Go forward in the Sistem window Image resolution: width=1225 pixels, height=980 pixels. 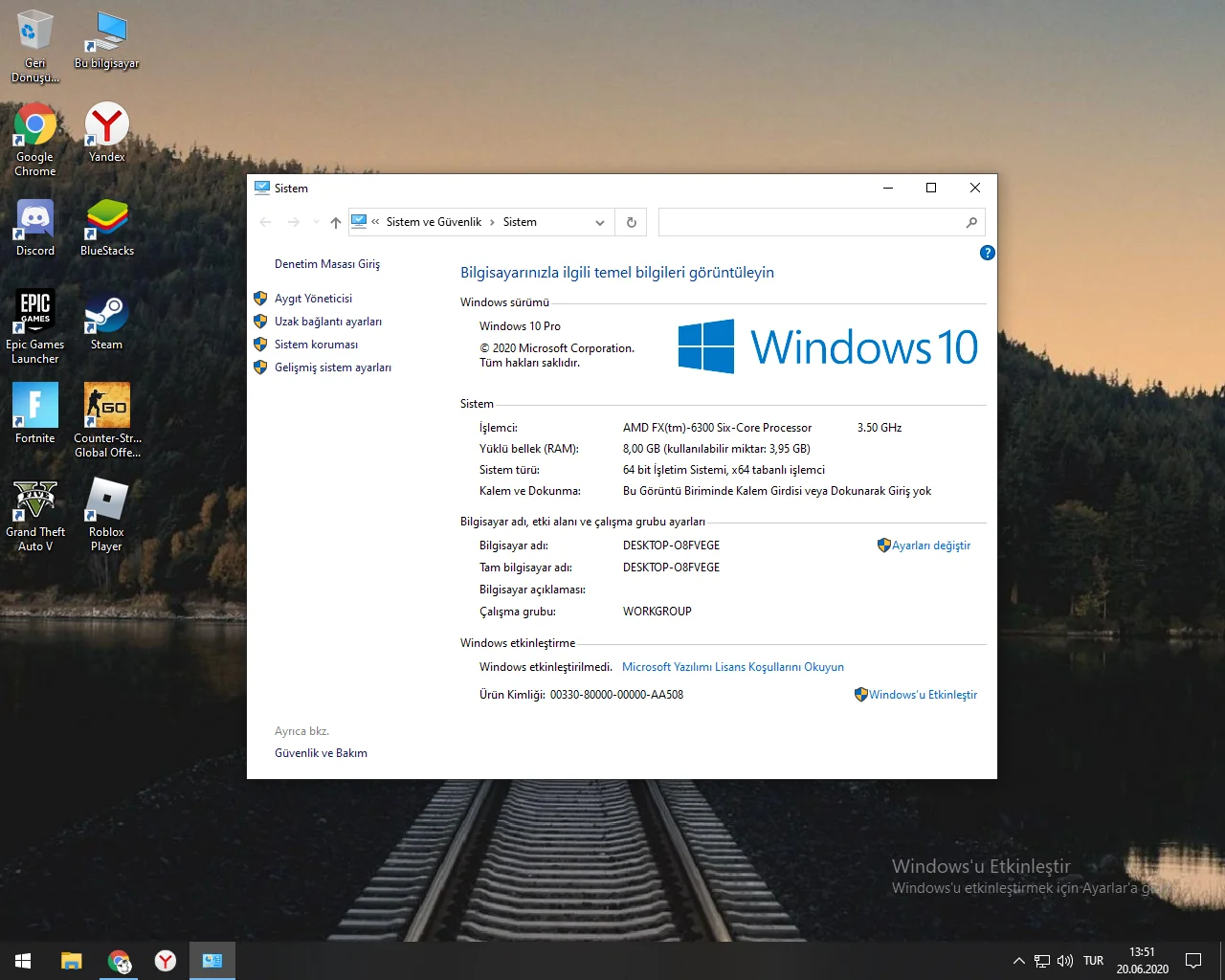(x=294, y=222)
